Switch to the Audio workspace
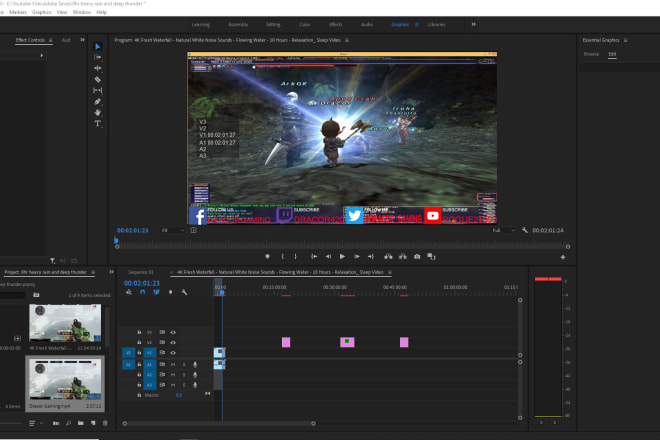The height and width of the screenshot is (440, 660). tap(367, 24)
